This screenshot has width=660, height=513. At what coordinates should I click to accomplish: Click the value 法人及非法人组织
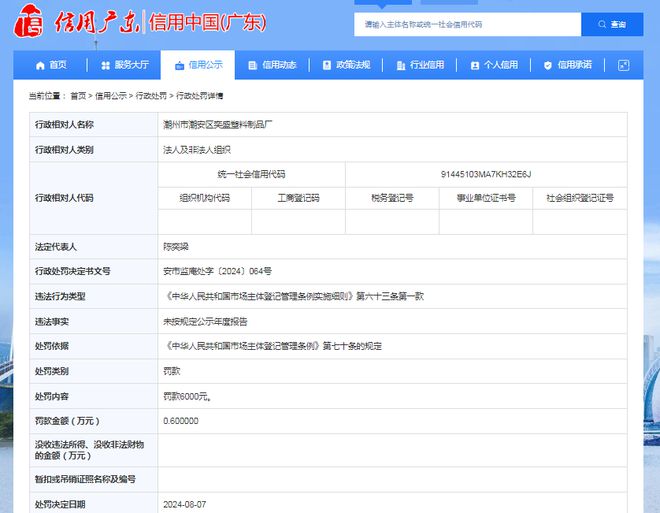197,150
